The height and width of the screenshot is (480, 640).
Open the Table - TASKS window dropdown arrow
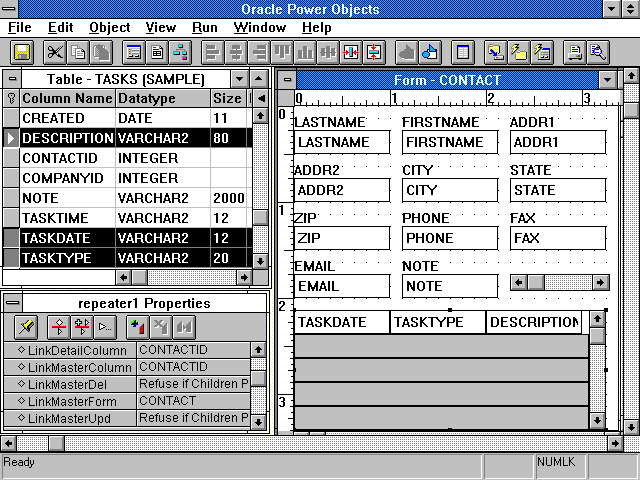[239, 79]
